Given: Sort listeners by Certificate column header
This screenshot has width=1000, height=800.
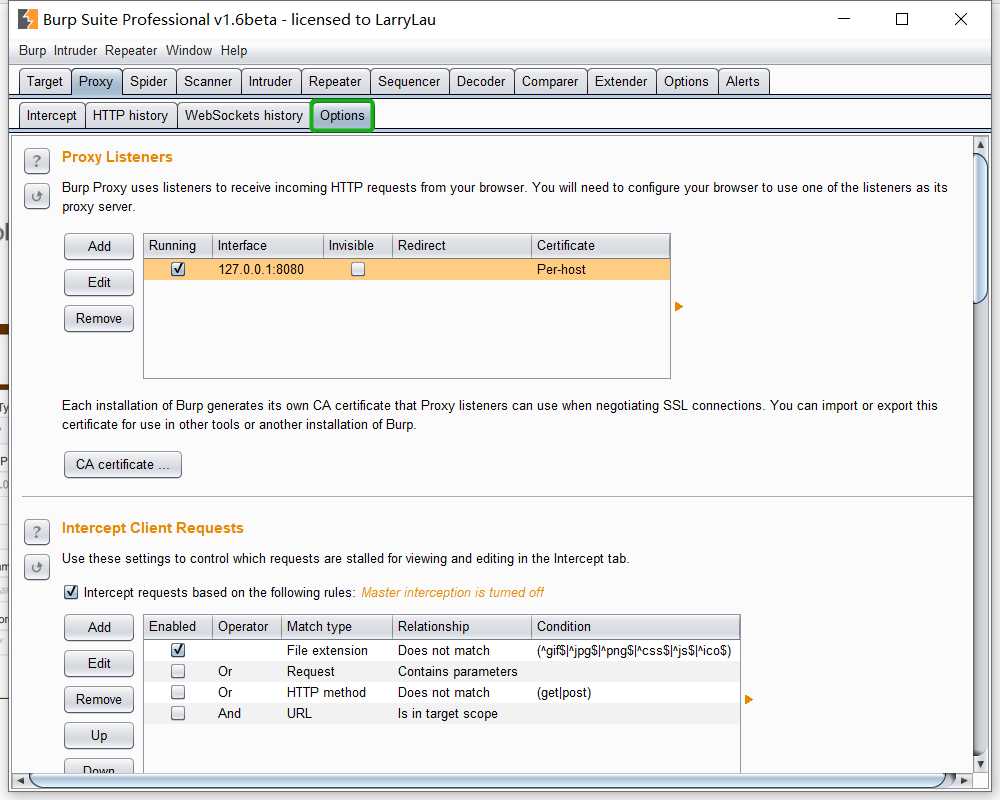Looking at the screenshot, I should click(600, 246).
